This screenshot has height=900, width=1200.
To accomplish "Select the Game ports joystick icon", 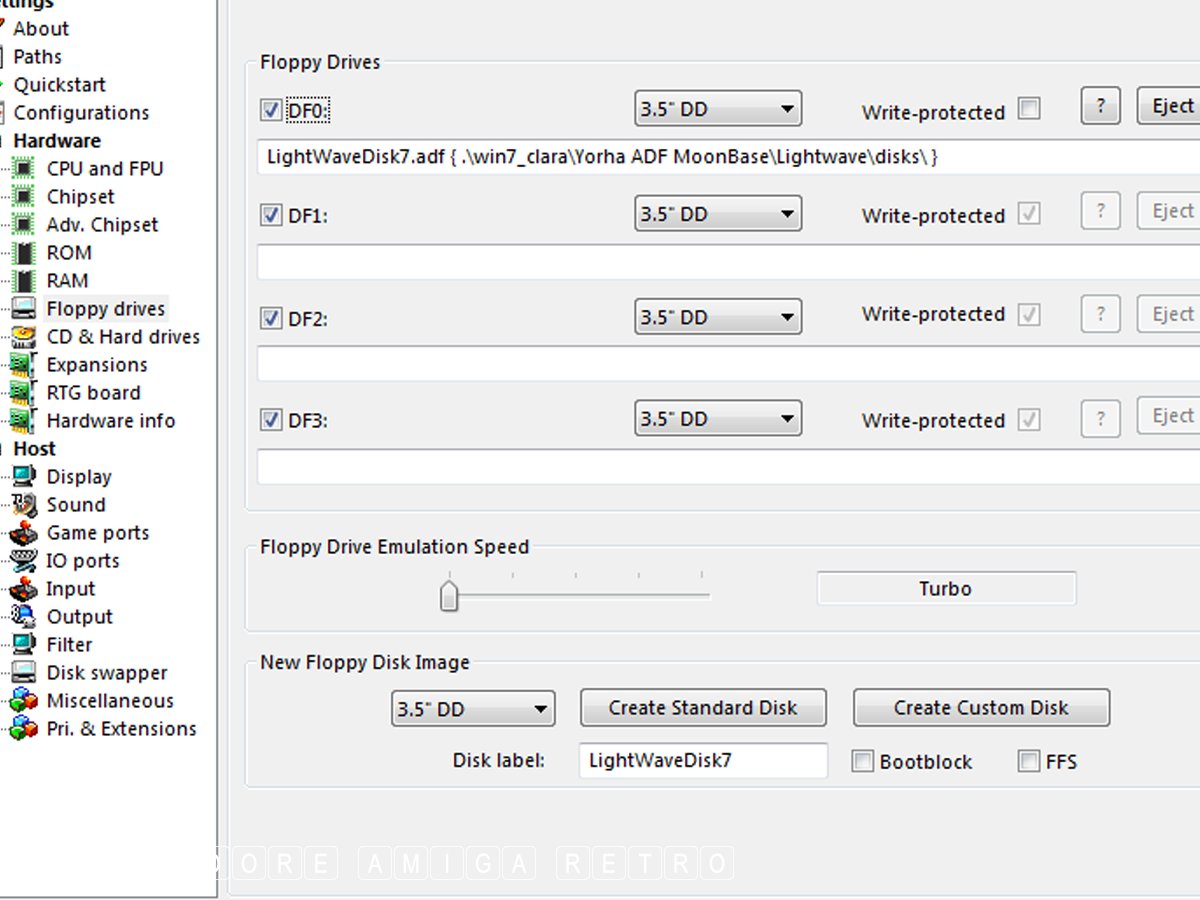I will coord(24,533).
